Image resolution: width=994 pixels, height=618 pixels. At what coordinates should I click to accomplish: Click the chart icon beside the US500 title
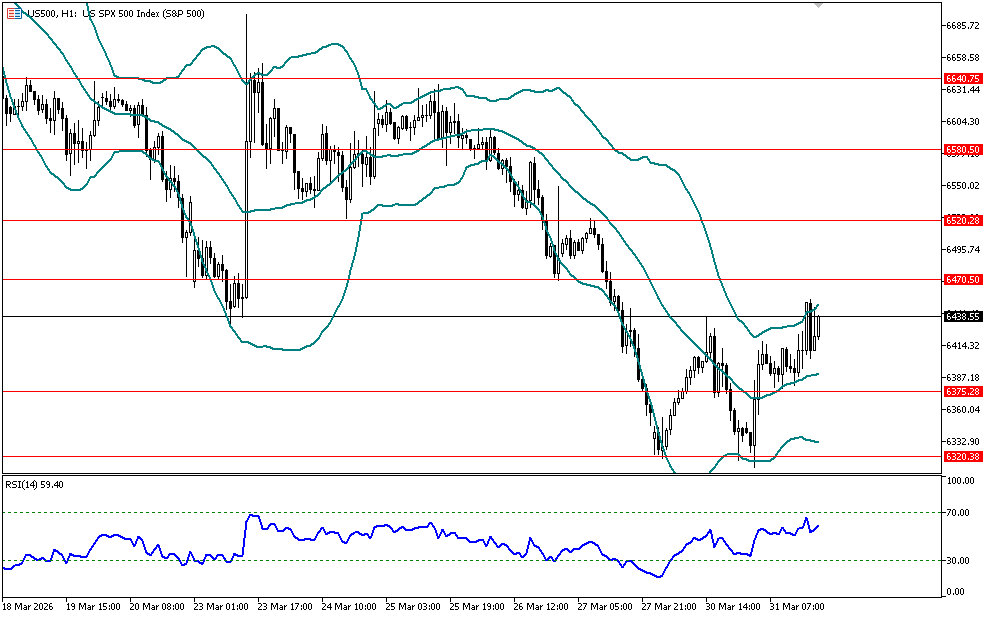tap(12, 13)
